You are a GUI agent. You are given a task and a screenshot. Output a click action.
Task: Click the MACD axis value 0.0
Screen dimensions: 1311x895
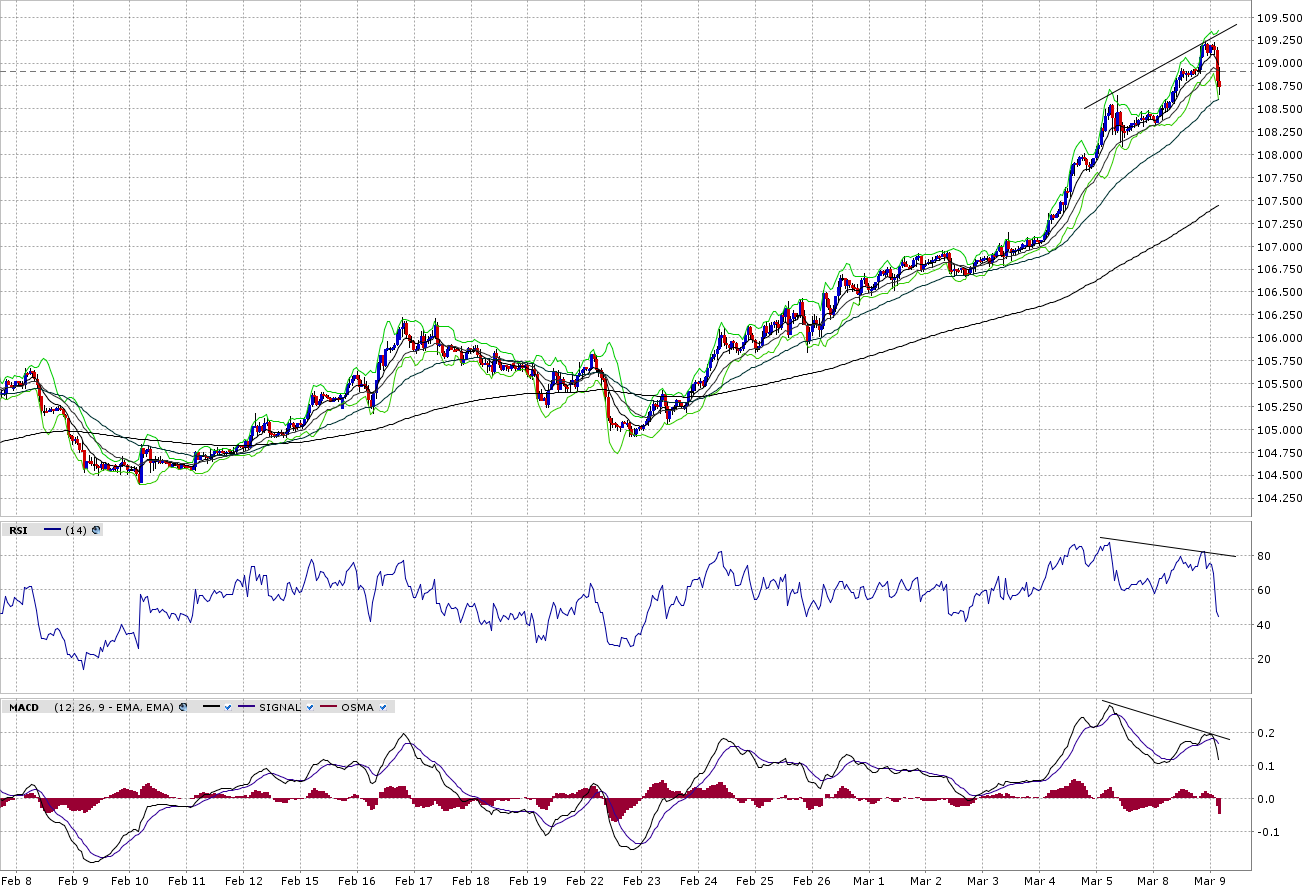(x=1265, y=799)
